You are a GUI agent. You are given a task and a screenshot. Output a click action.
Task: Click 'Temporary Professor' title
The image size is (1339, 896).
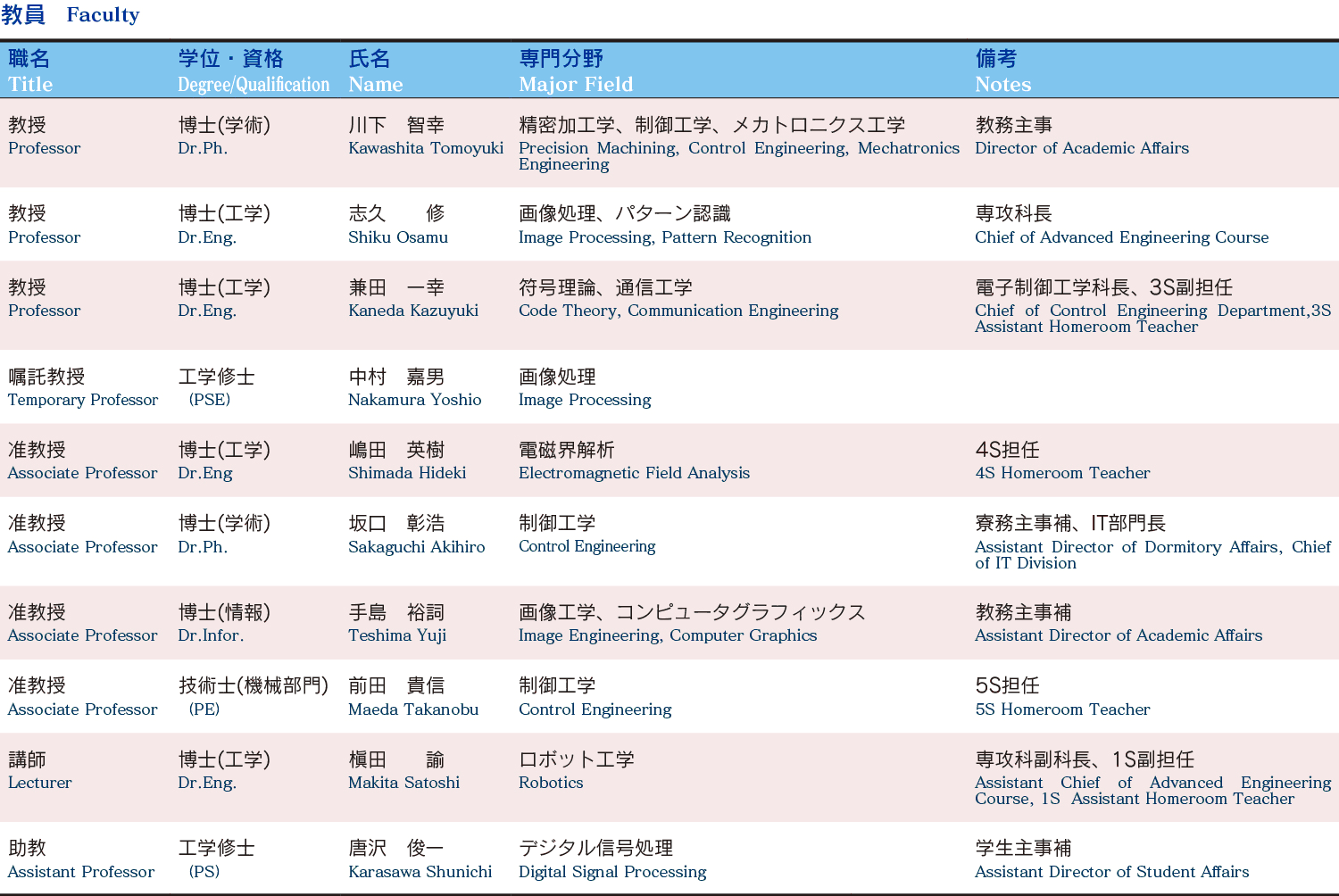point(83,400)
